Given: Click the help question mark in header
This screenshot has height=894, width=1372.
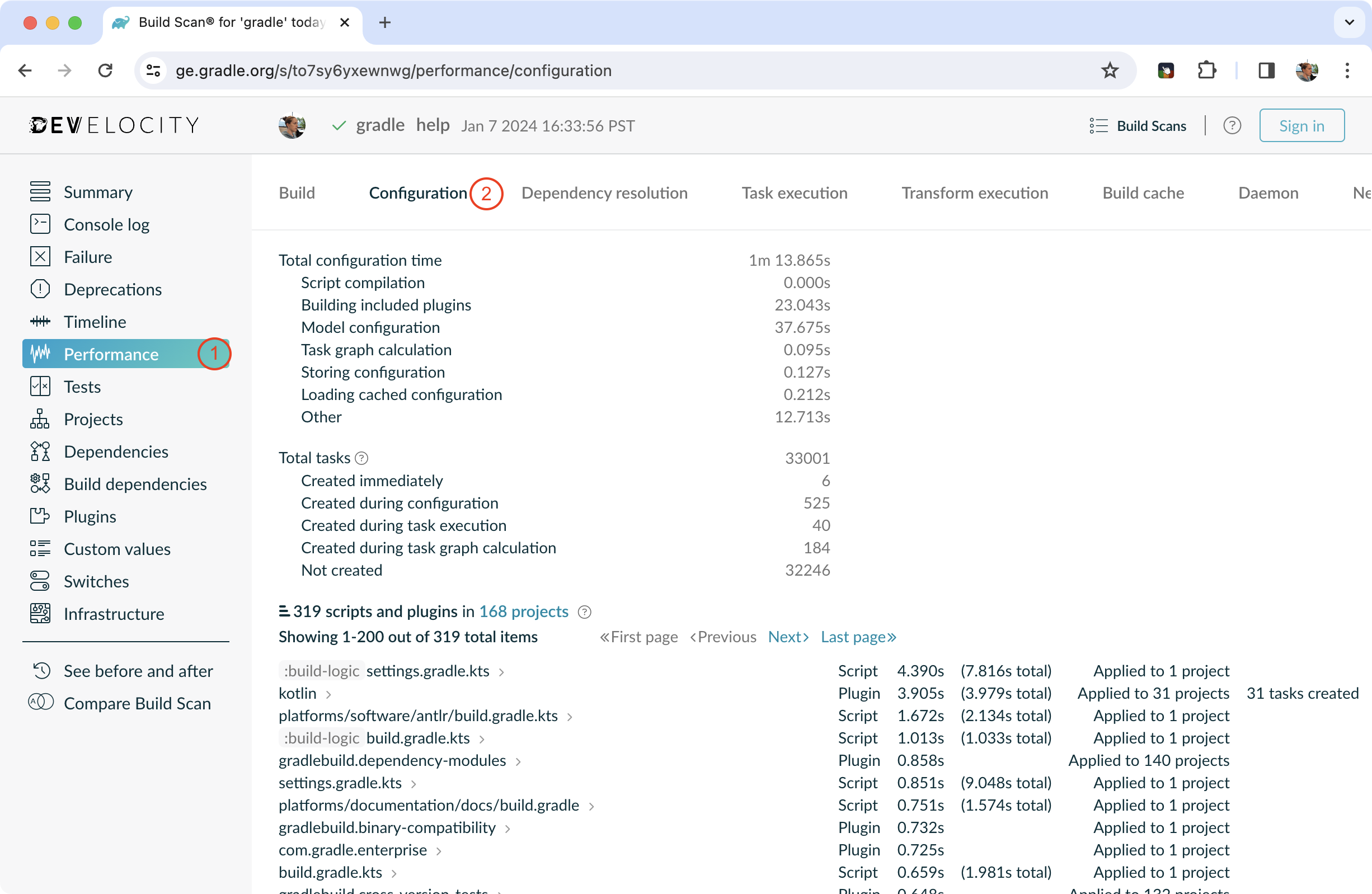Looking at the screenshot, I should coord(1232,126).
